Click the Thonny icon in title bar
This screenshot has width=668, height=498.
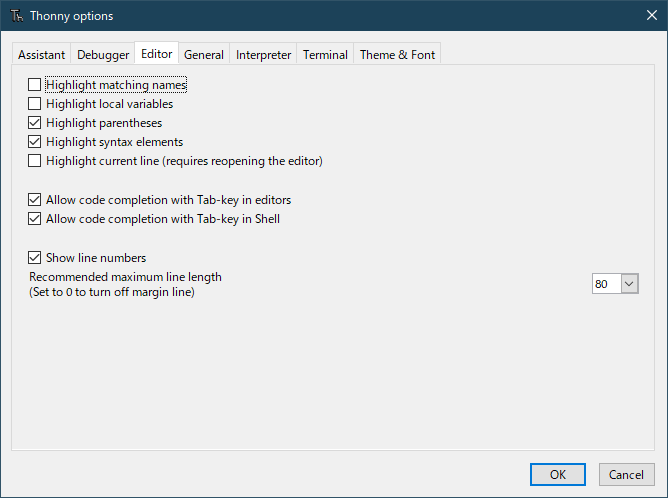click(x=17, y=16)
